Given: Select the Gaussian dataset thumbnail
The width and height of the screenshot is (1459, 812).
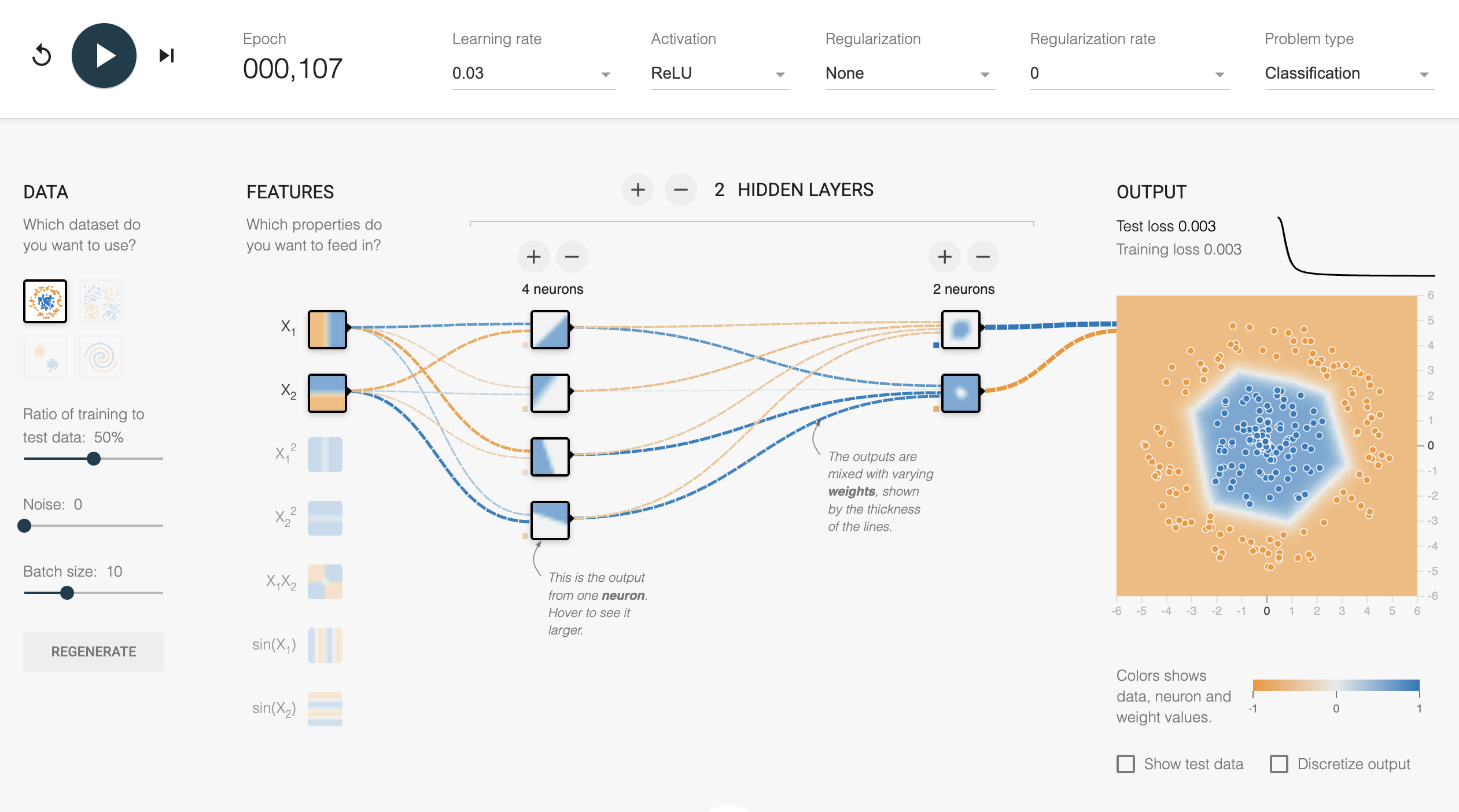Looking at the screenshot, I should 45,357.
